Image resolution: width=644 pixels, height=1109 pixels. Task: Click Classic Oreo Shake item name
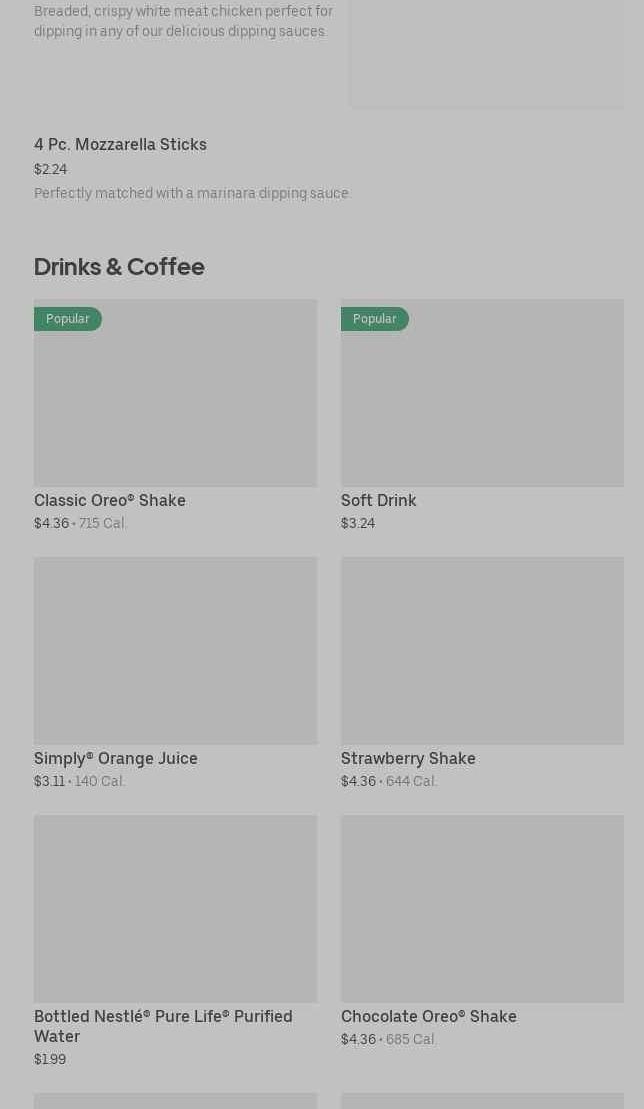click(x=110, y=500)
